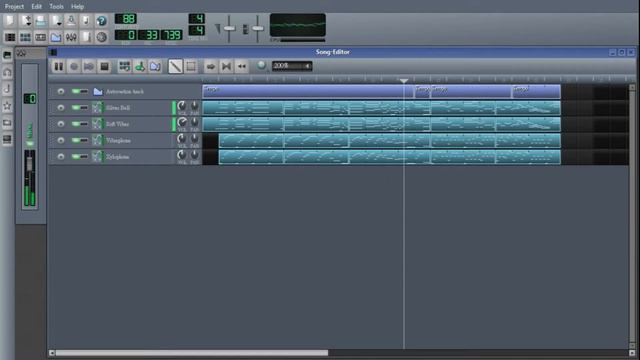Open Soft Vibes track gear menu
The width and height of the screenshot is (640, 360).
click(60, 124)
